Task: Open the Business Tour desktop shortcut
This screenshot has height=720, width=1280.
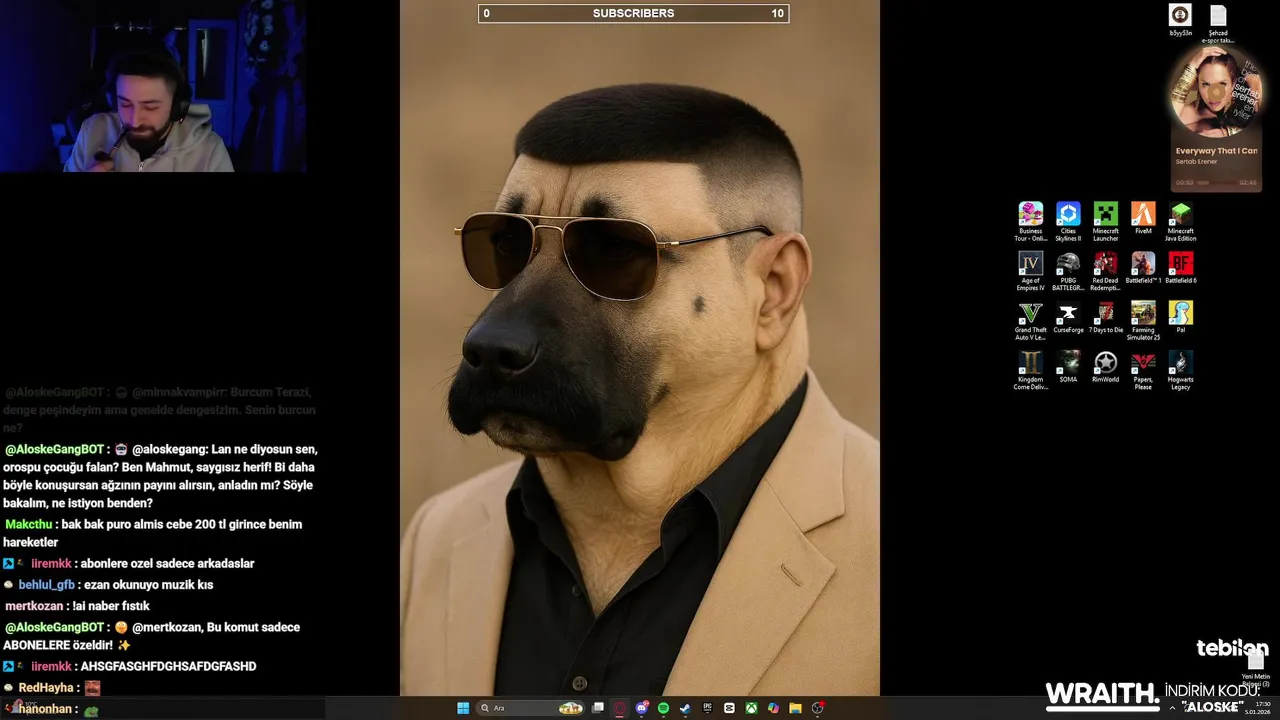Action: click(x=1030, y=222)
